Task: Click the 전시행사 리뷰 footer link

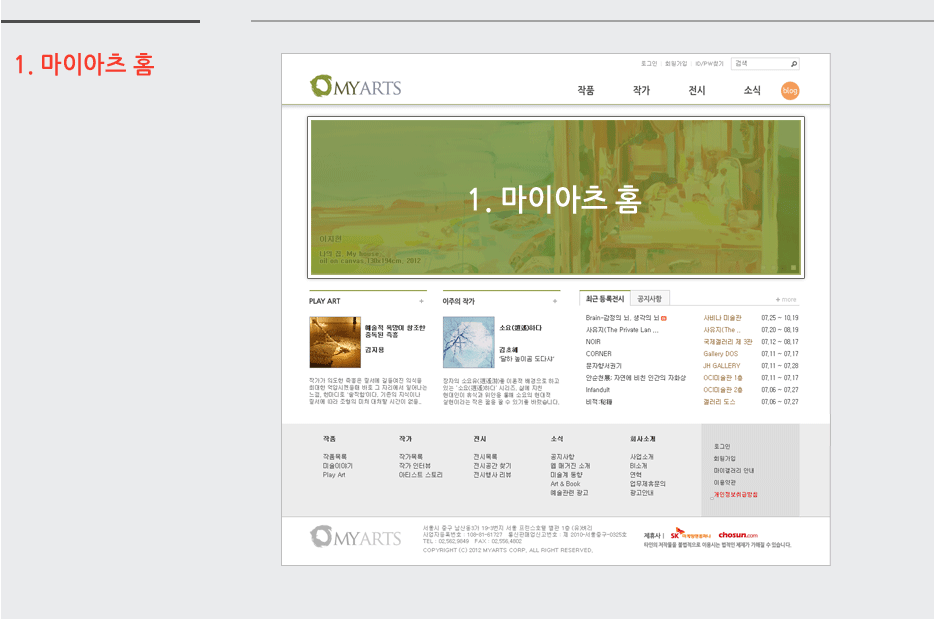Action: [492, 475]
